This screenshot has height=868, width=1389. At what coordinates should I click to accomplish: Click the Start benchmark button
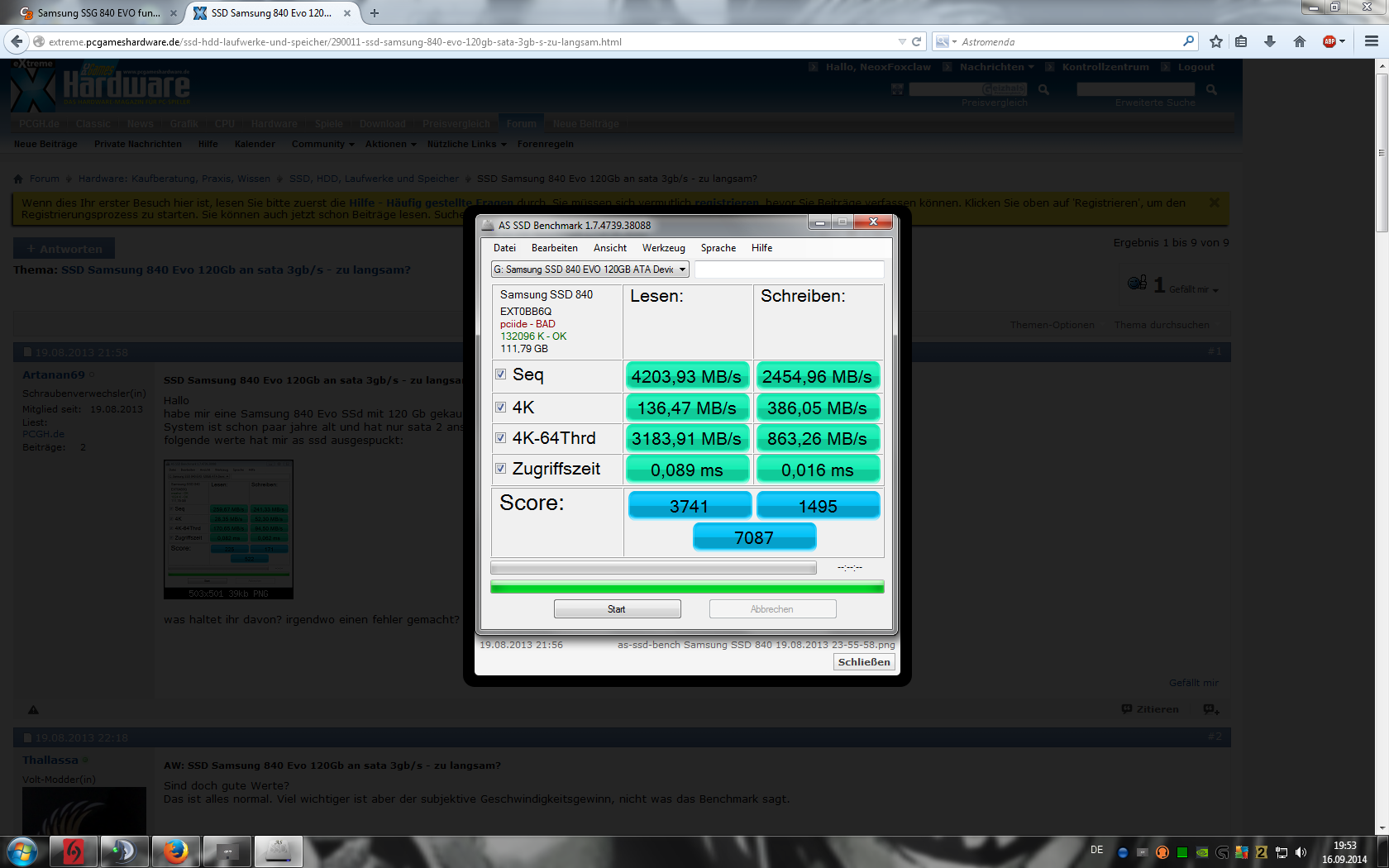(617, 609)
